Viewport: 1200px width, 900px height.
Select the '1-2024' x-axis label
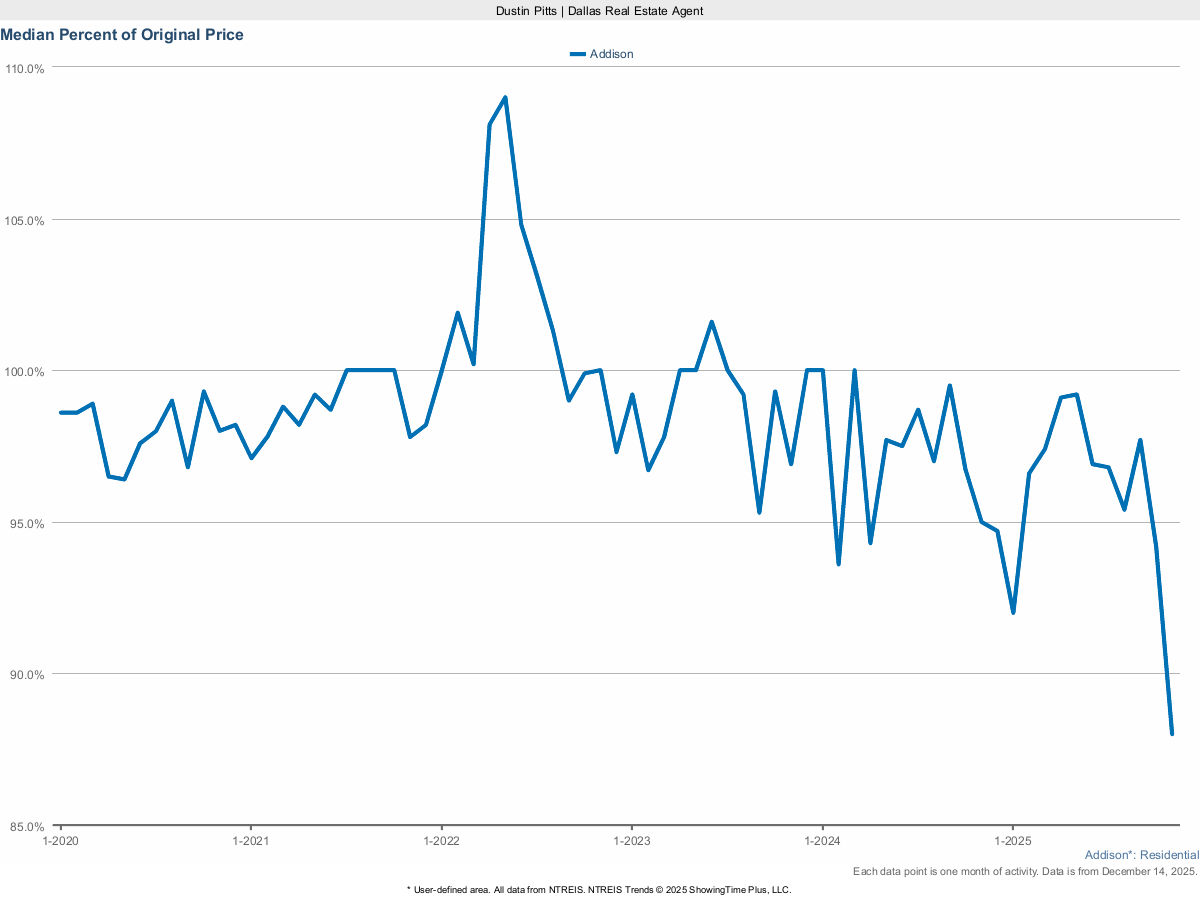coord(825,841)
